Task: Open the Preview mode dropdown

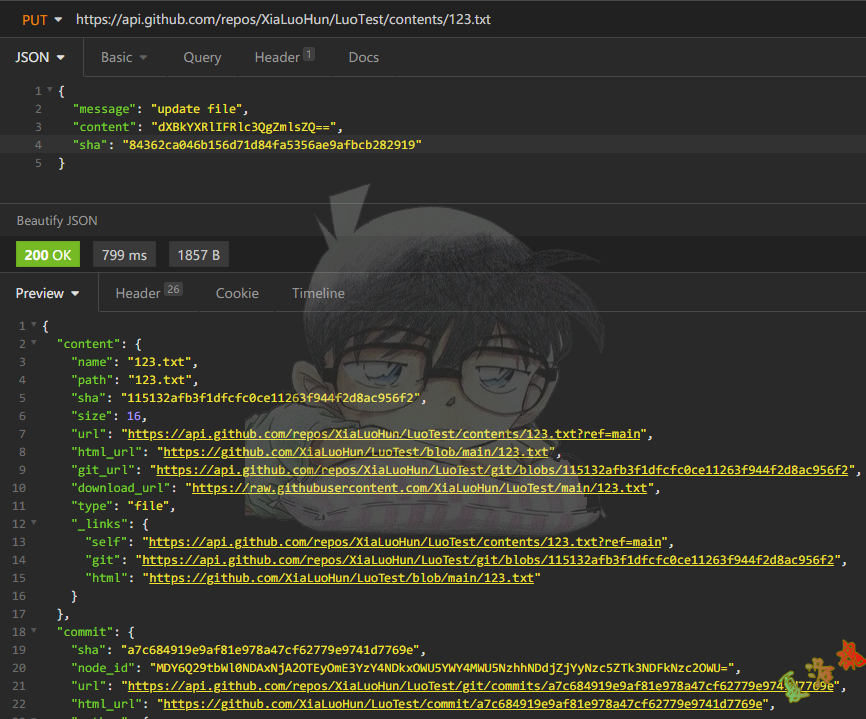Action: (47, 293)
